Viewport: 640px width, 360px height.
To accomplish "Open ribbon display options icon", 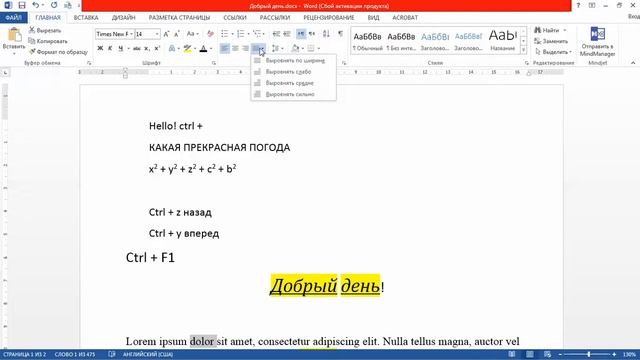I will 592,5.
